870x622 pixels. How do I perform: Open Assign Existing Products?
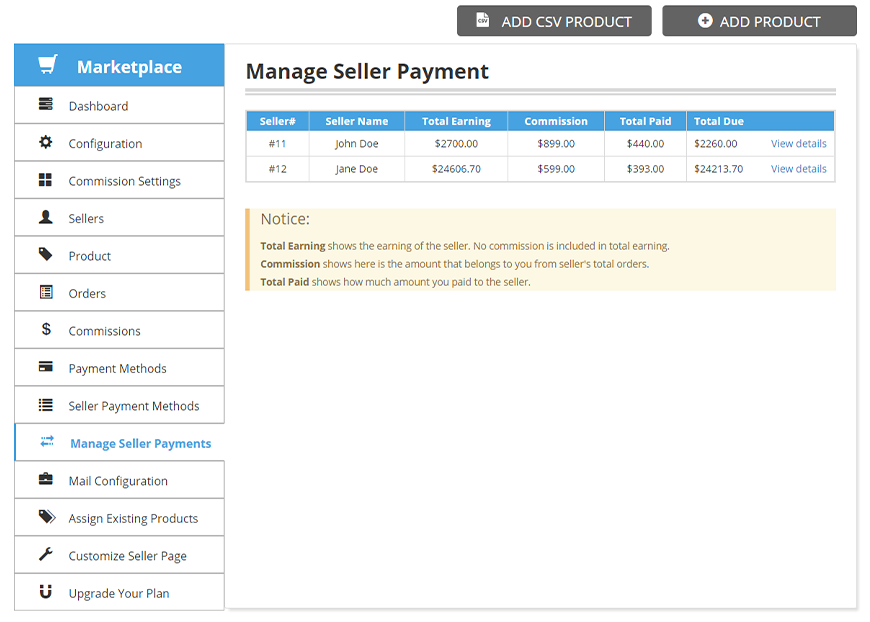click(119, 518)
